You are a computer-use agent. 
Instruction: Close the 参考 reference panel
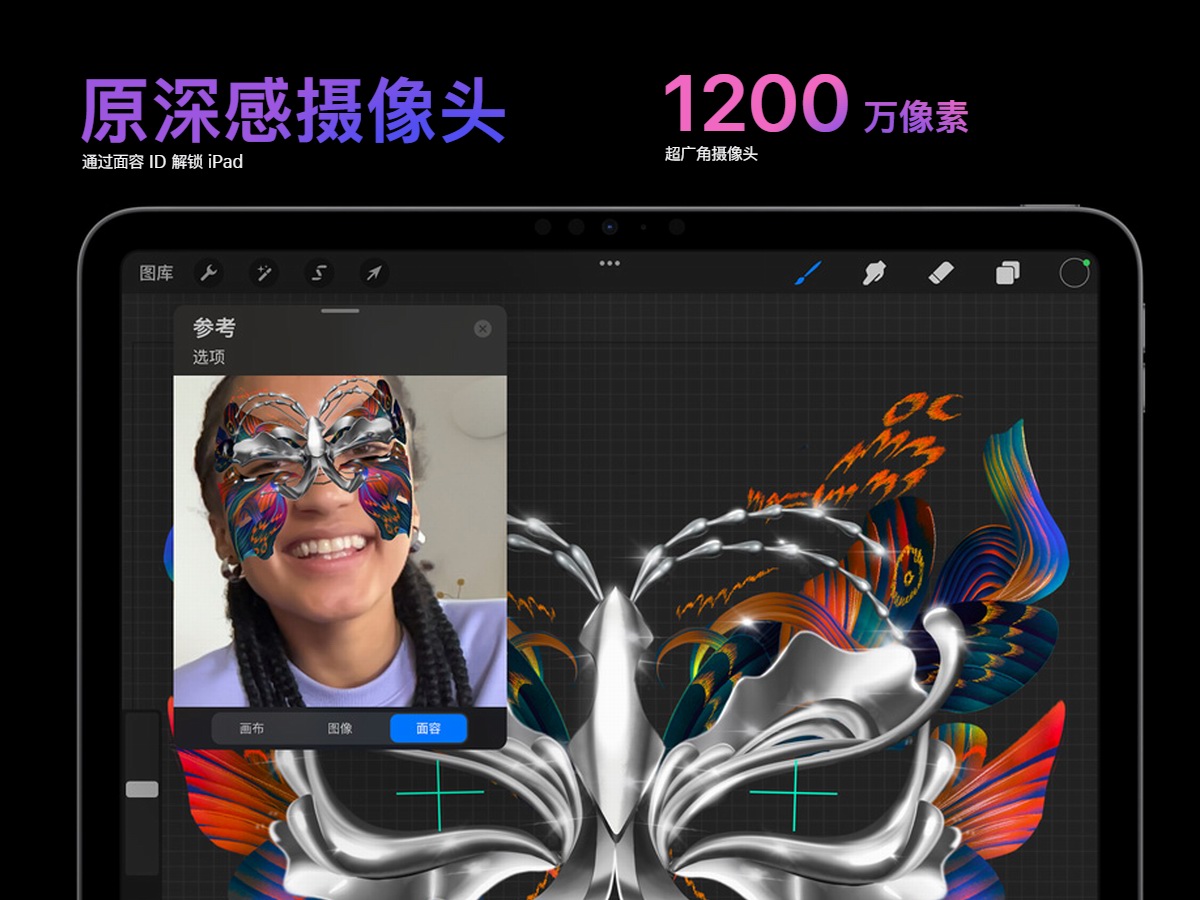pos(483,329)
